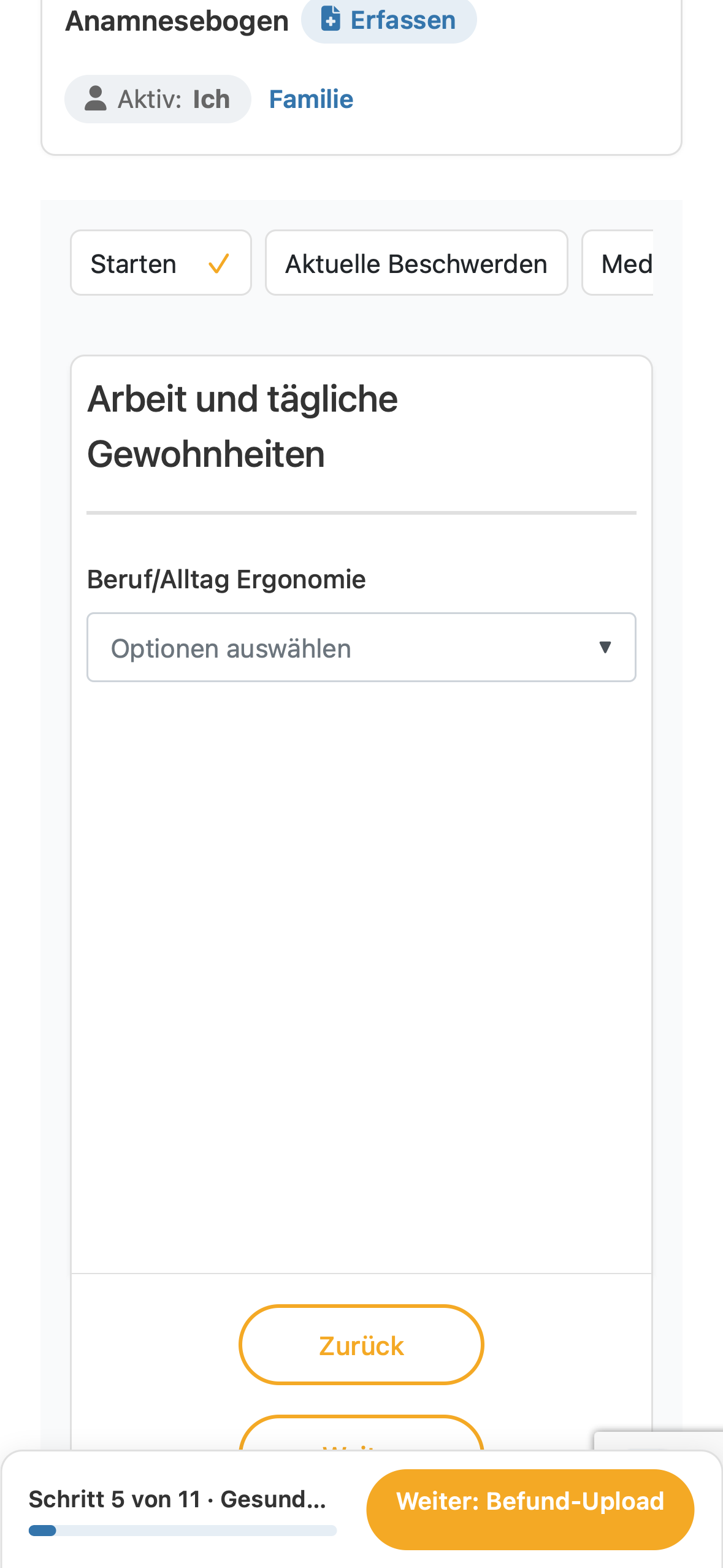Click the Anamnesebogen title
The height and width of the screenshot is (1568, 723).
(177, 21)
